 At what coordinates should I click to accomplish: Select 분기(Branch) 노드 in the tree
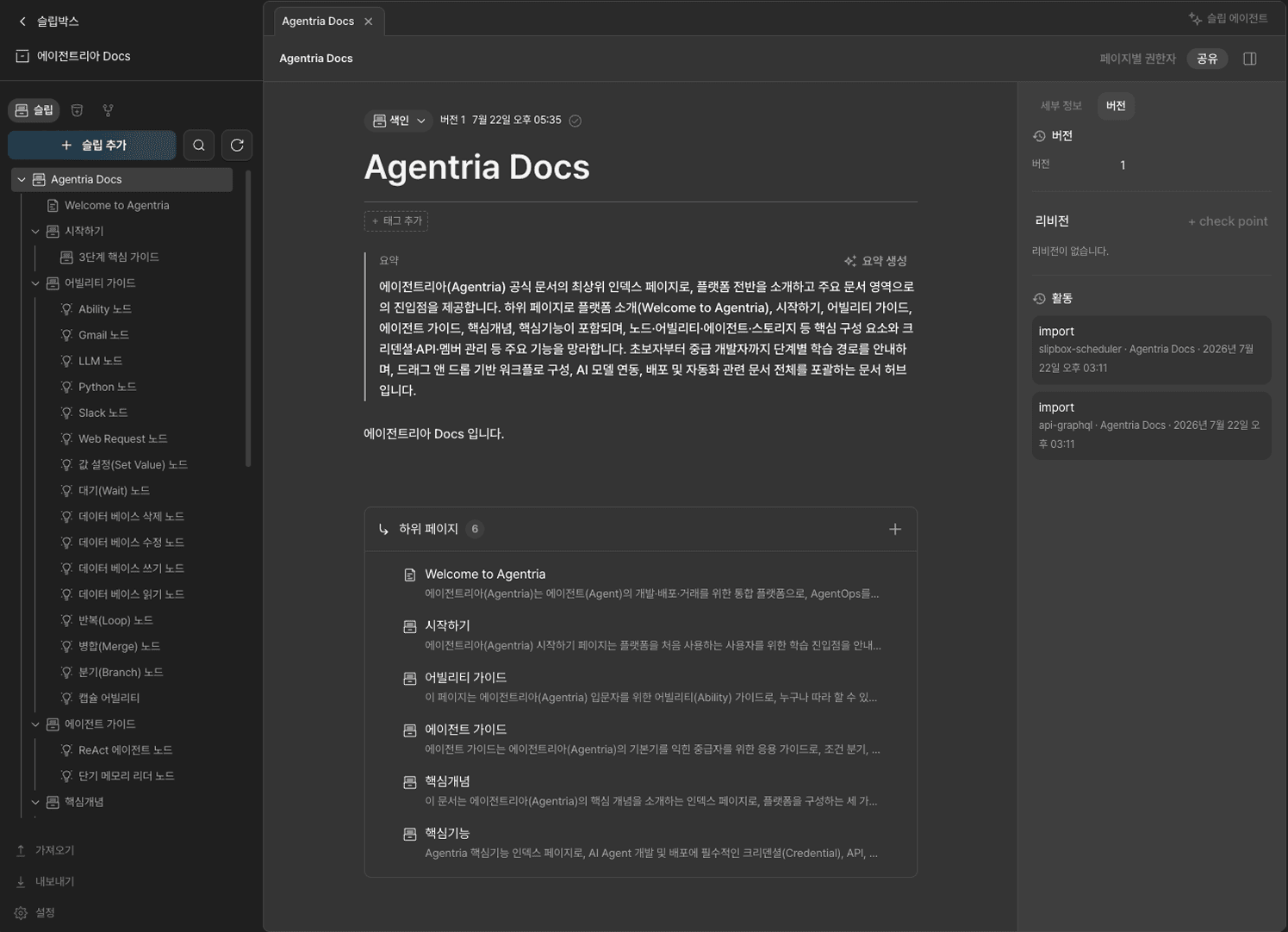coord(121,672)
